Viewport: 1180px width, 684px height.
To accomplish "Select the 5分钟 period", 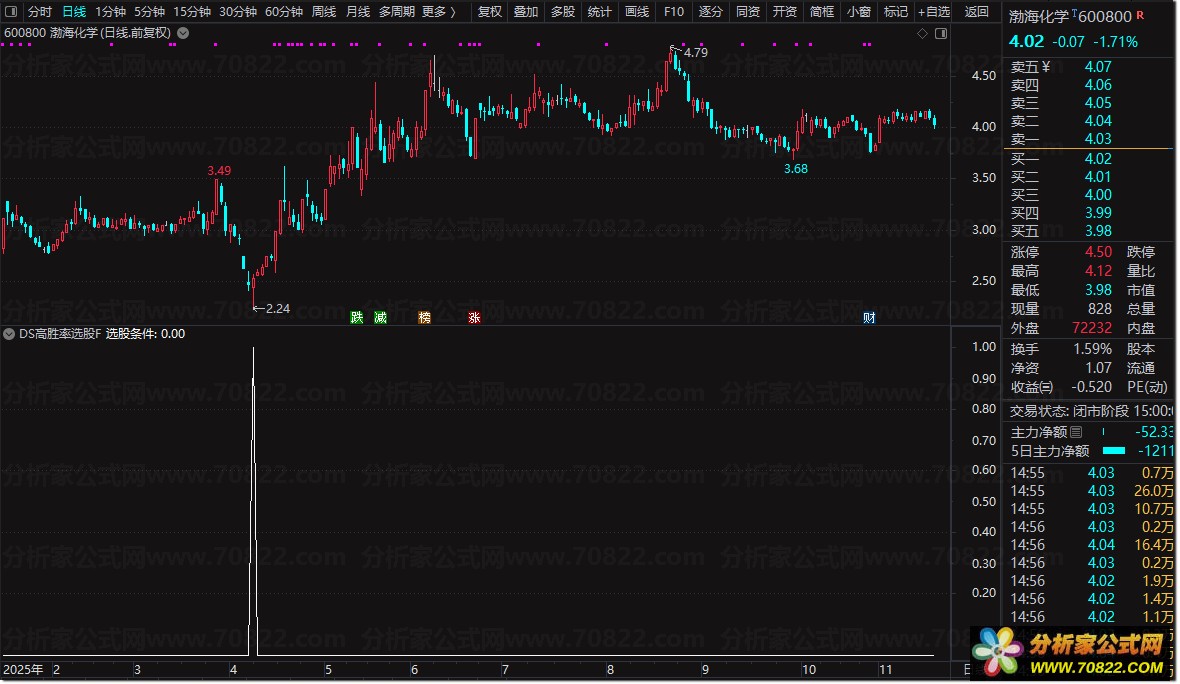I will pyautogui.click(x=149, y=11).
